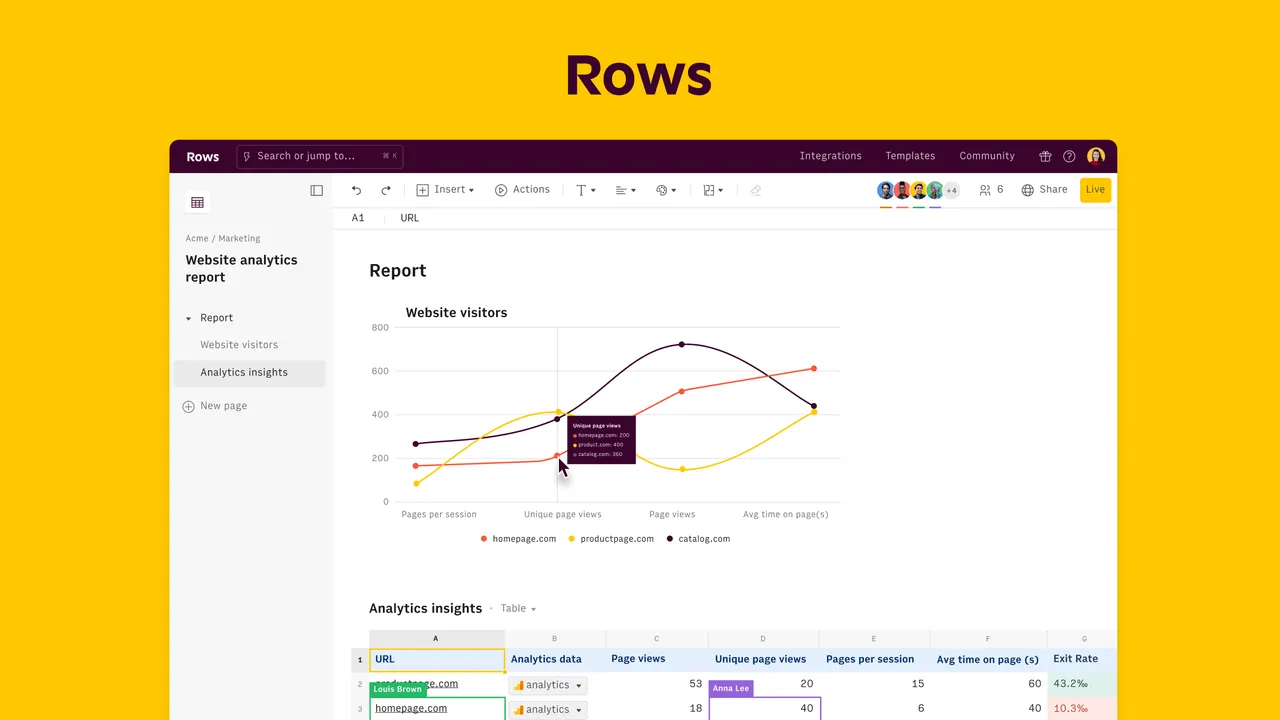The image size is (1280, 720).
Task: Click the undo arrow icon
Action: coord(356,190)
